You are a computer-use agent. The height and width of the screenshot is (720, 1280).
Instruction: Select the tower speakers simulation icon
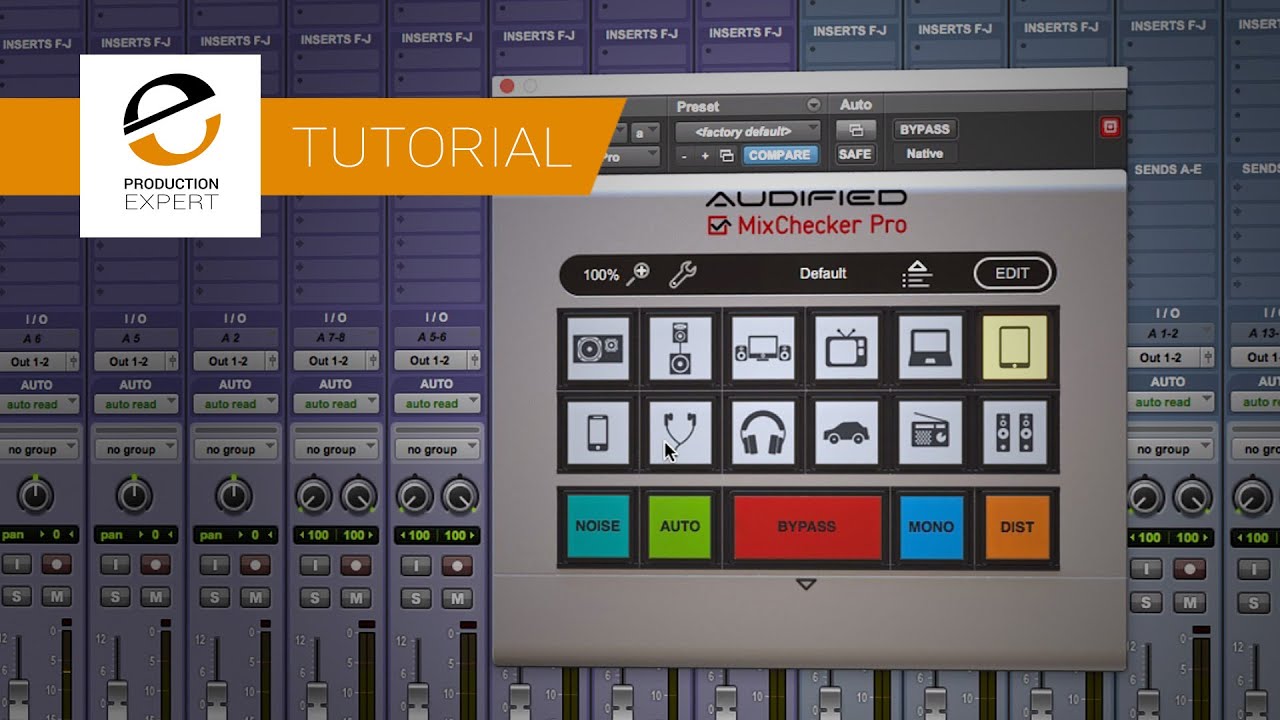1015,433
